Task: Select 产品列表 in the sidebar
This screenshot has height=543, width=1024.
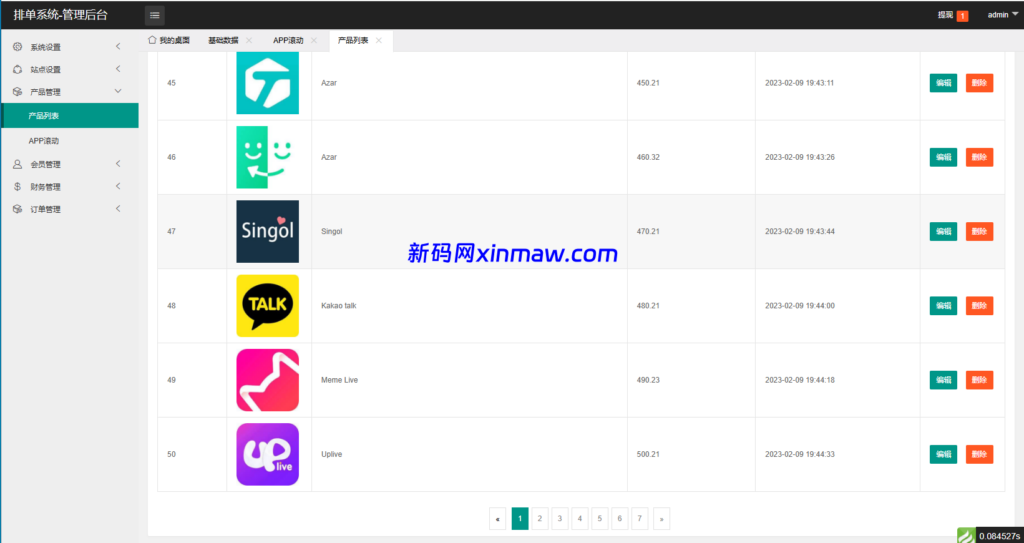Action: coord(69,116)
